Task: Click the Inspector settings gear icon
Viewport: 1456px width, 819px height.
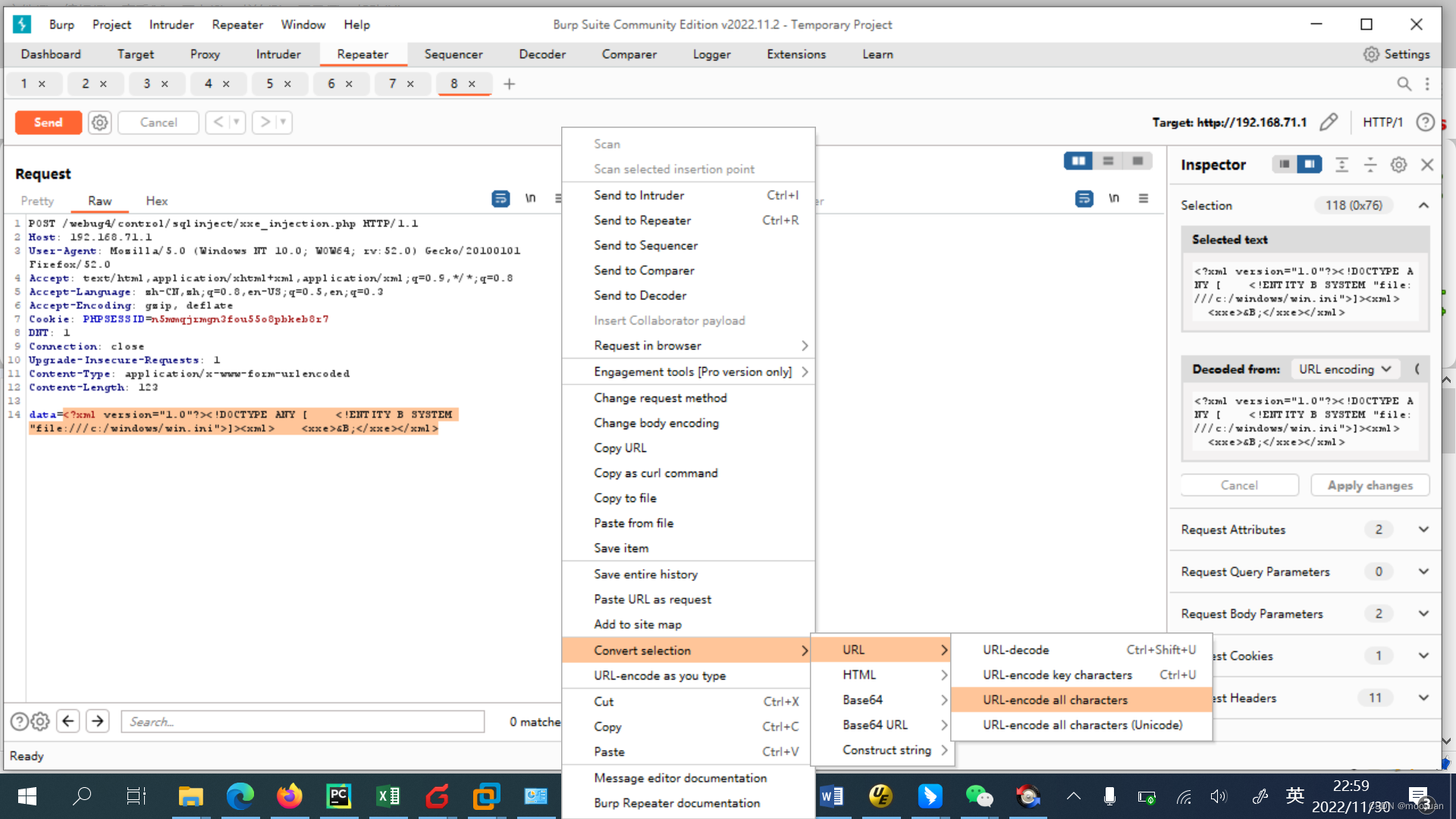Action: 1398,165
